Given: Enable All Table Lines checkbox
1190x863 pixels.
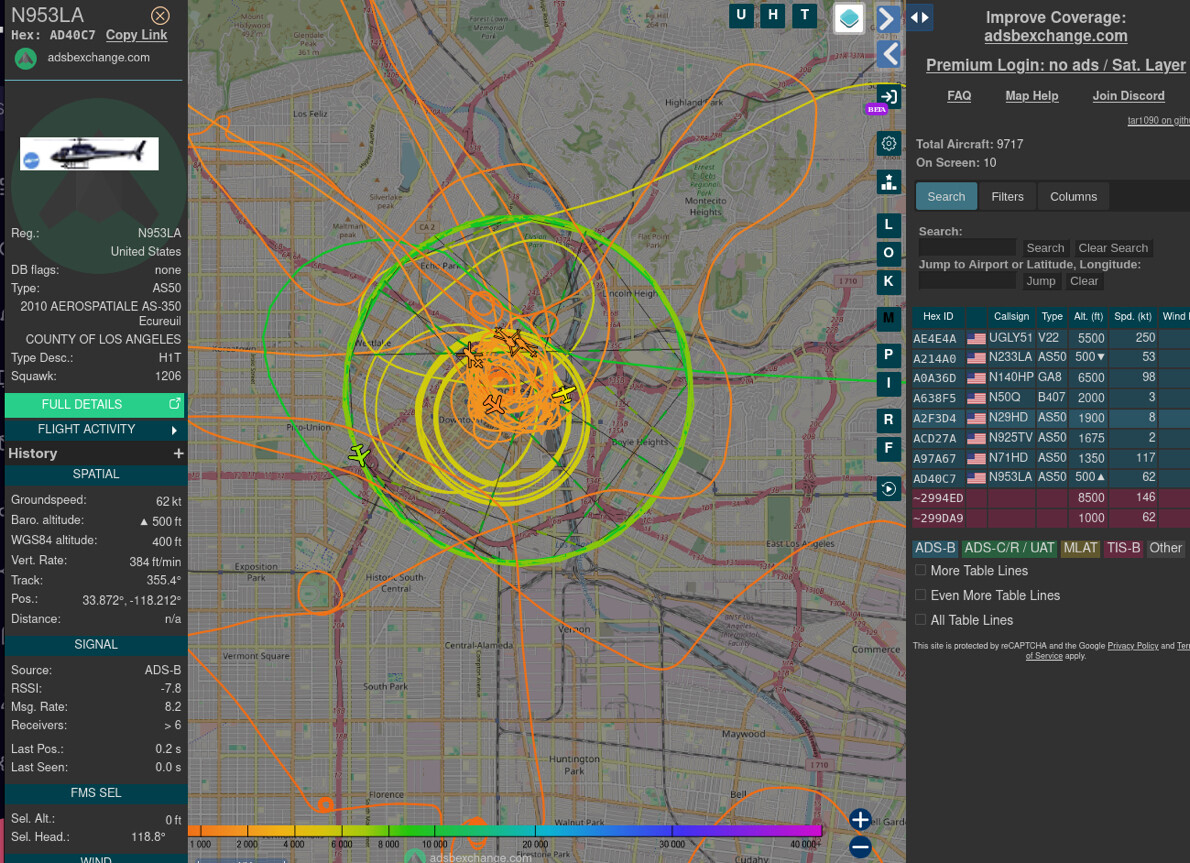Looking at the screenshot, I should point(921,620).
